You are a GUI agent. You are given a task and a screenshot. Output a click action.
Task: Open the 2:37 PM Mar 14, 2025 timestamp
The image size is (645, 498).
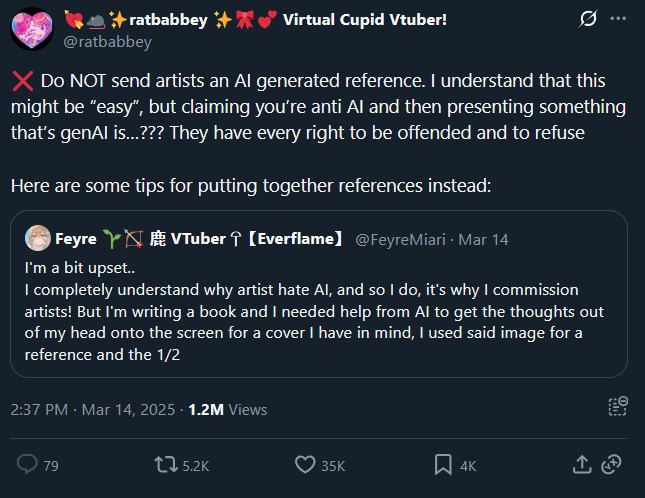(x=90, y=409)
